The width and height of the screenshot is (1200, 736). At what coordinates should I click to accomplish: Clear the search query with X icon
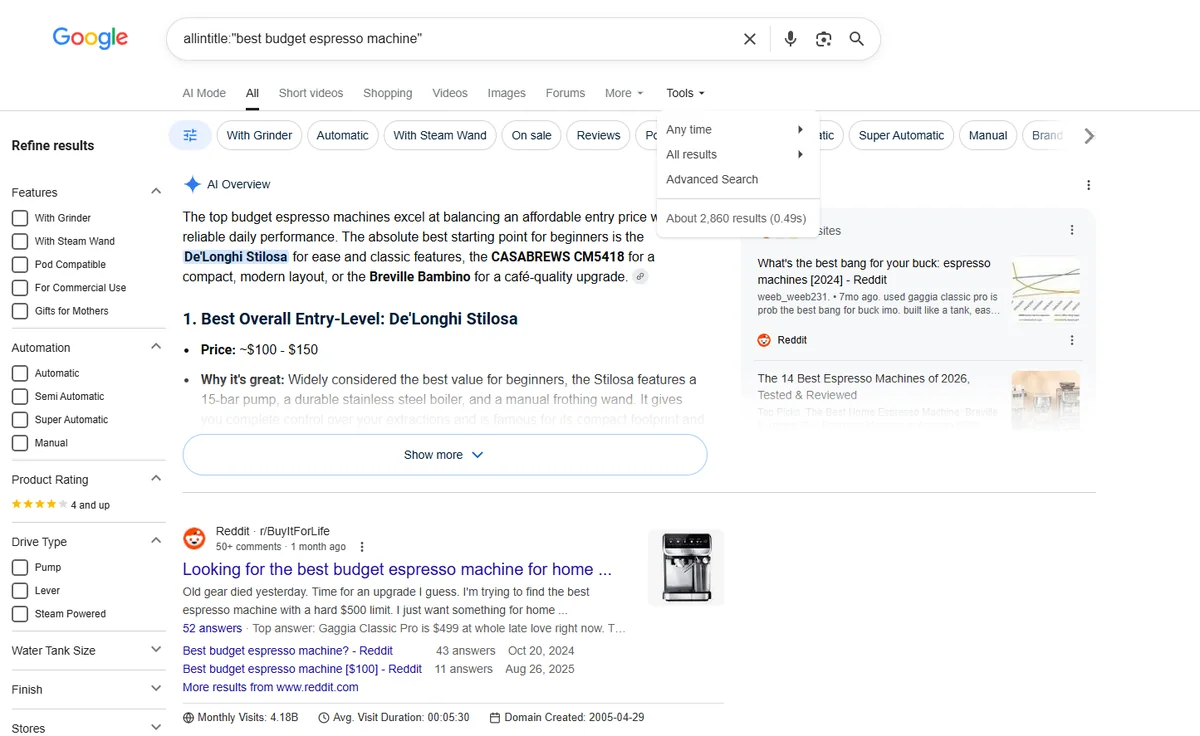click(750, 39)
